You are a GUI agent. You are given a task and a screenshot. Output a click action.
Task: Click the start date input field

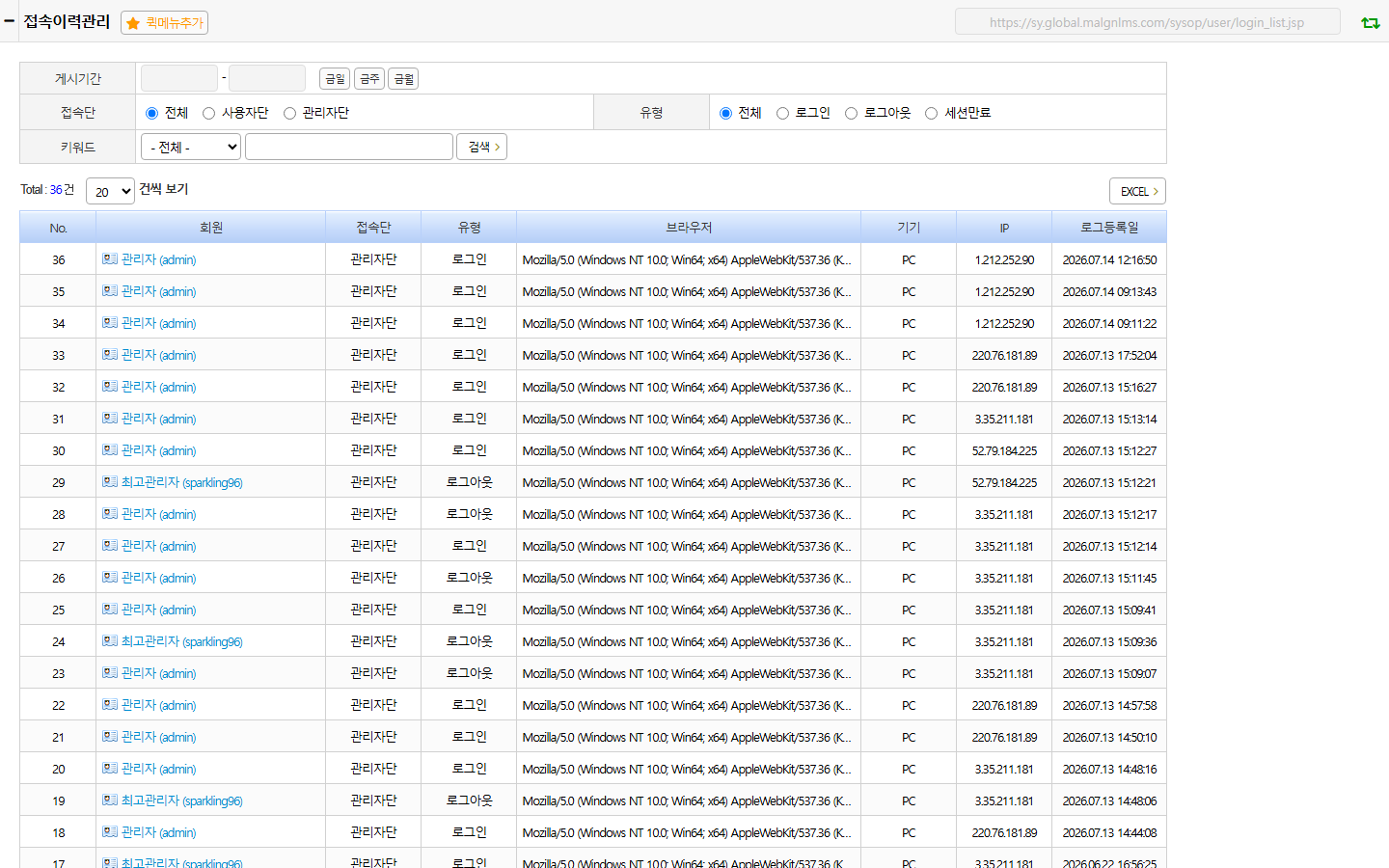point(179,78)
